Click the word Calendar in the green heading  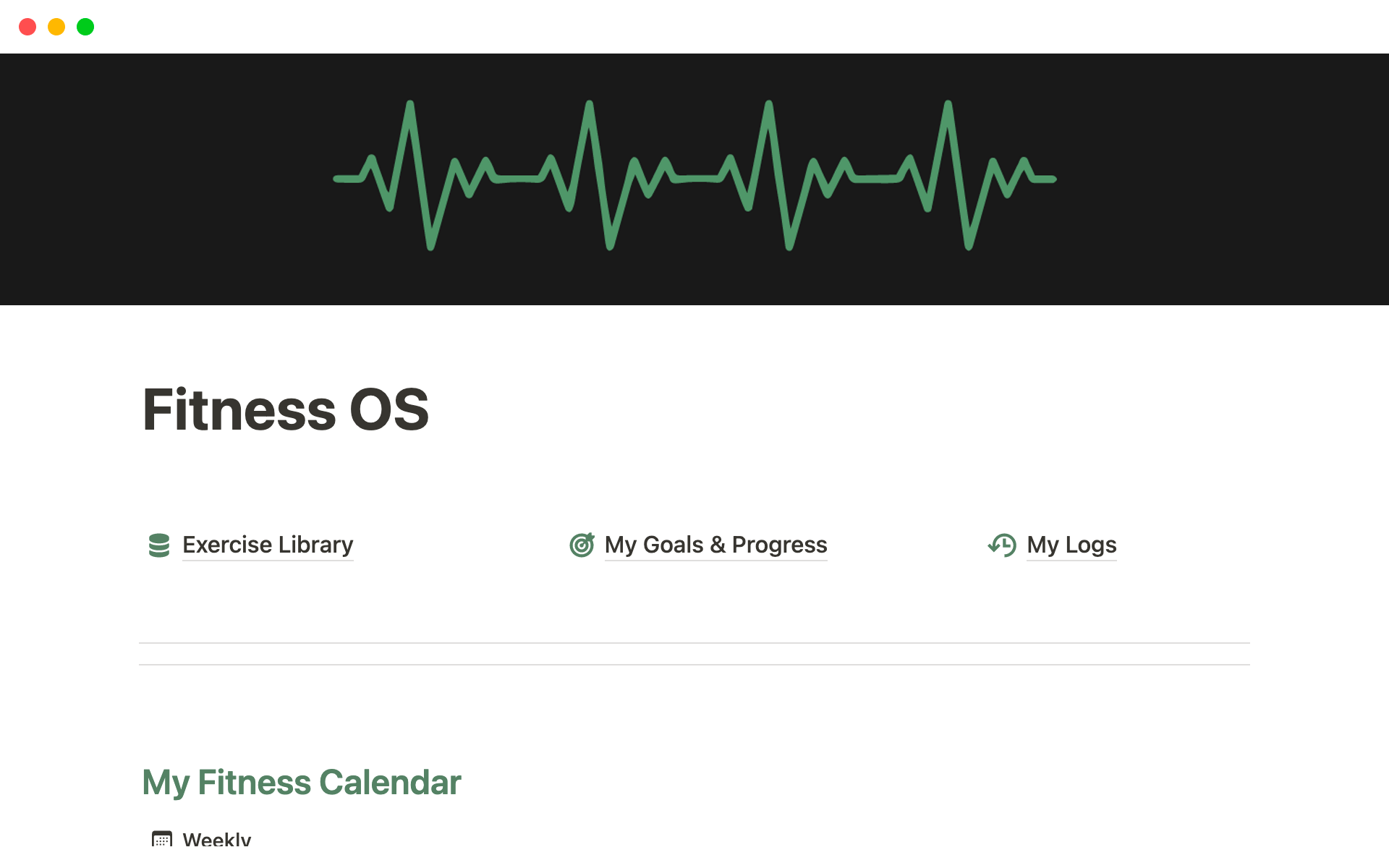click(x=389, y=783)
